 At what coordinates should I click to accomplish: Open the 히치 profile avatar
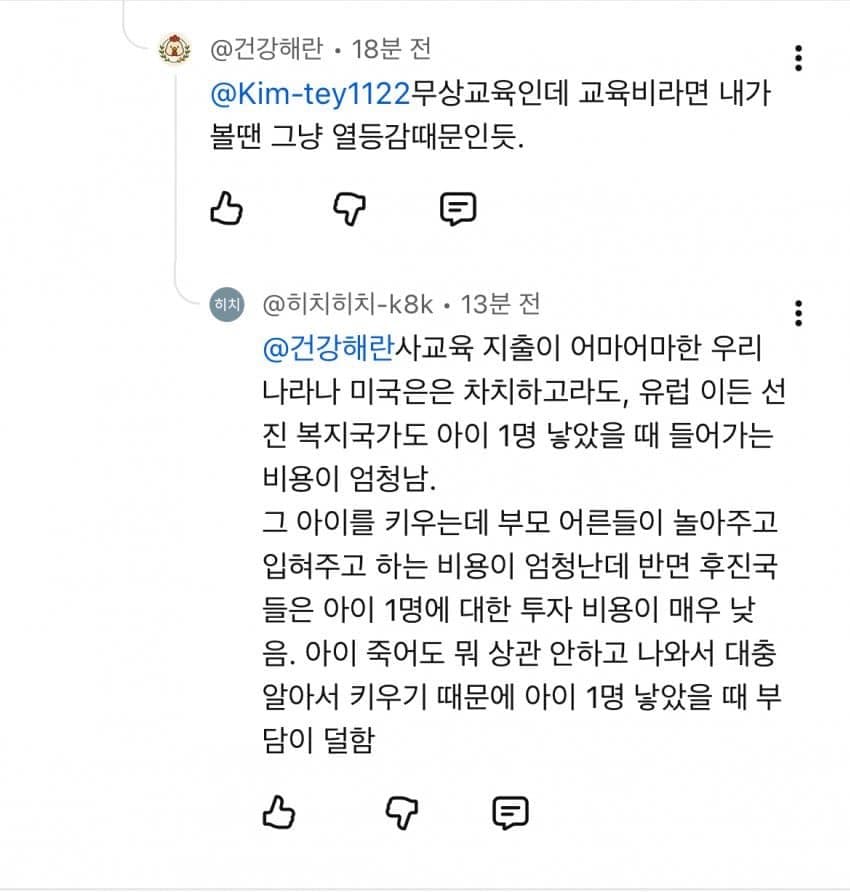(x=227, y=304)
